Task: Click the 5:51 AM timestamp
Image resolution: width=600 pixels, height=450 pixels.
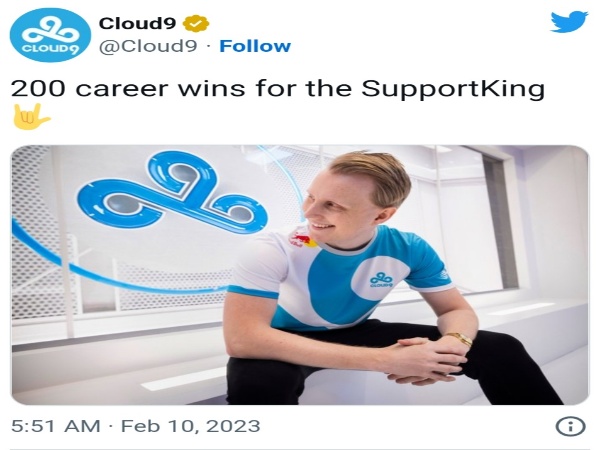Action: pyautogui.click(x=56, y=426)
